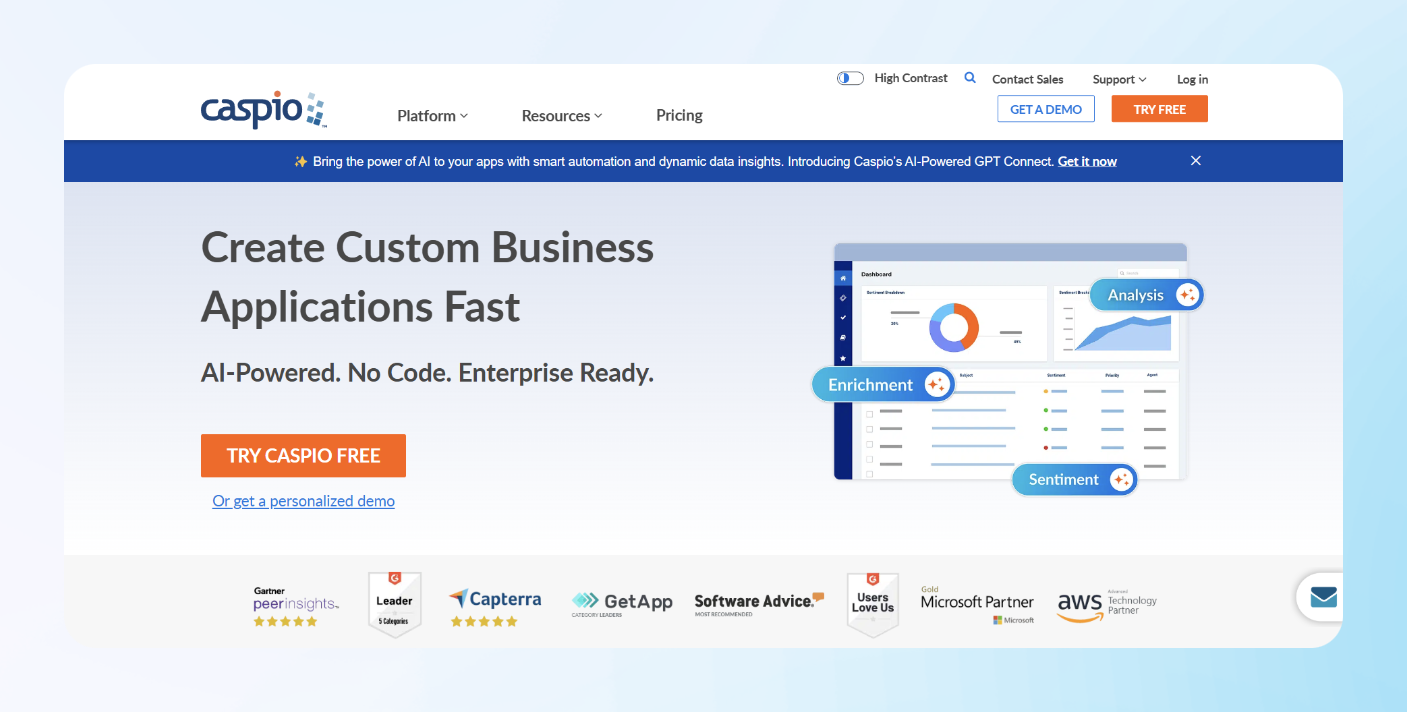Toggle the High Contrast switch

click(x=850, y=78)
